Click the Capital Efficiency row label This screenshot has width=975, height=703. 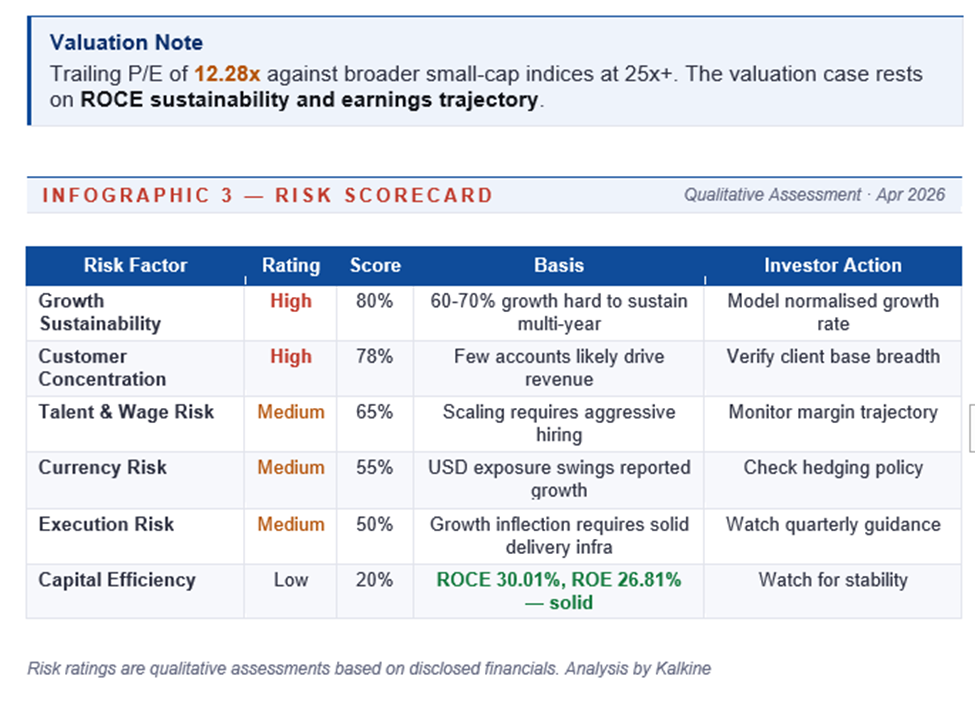click(x=117, y=580)
